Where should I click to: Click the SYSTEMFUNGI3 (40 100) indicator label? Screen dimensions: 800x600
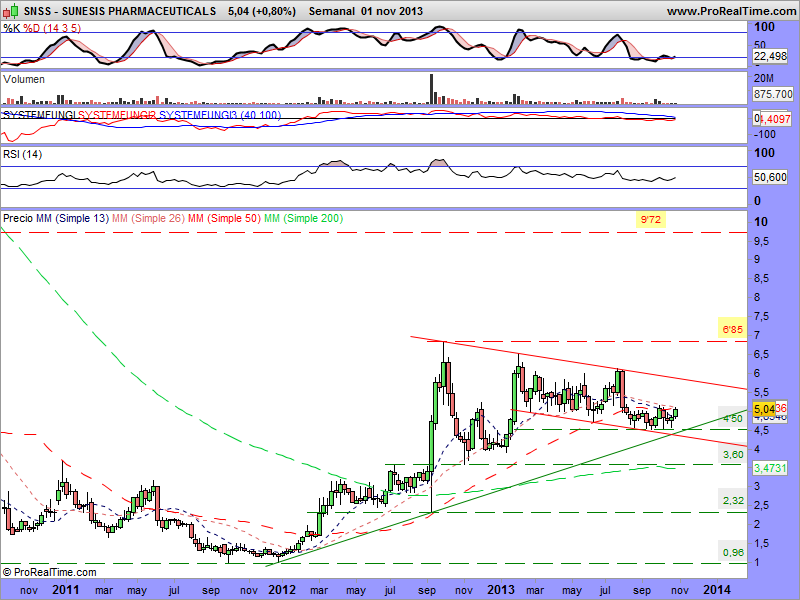(x=220, y=115)
